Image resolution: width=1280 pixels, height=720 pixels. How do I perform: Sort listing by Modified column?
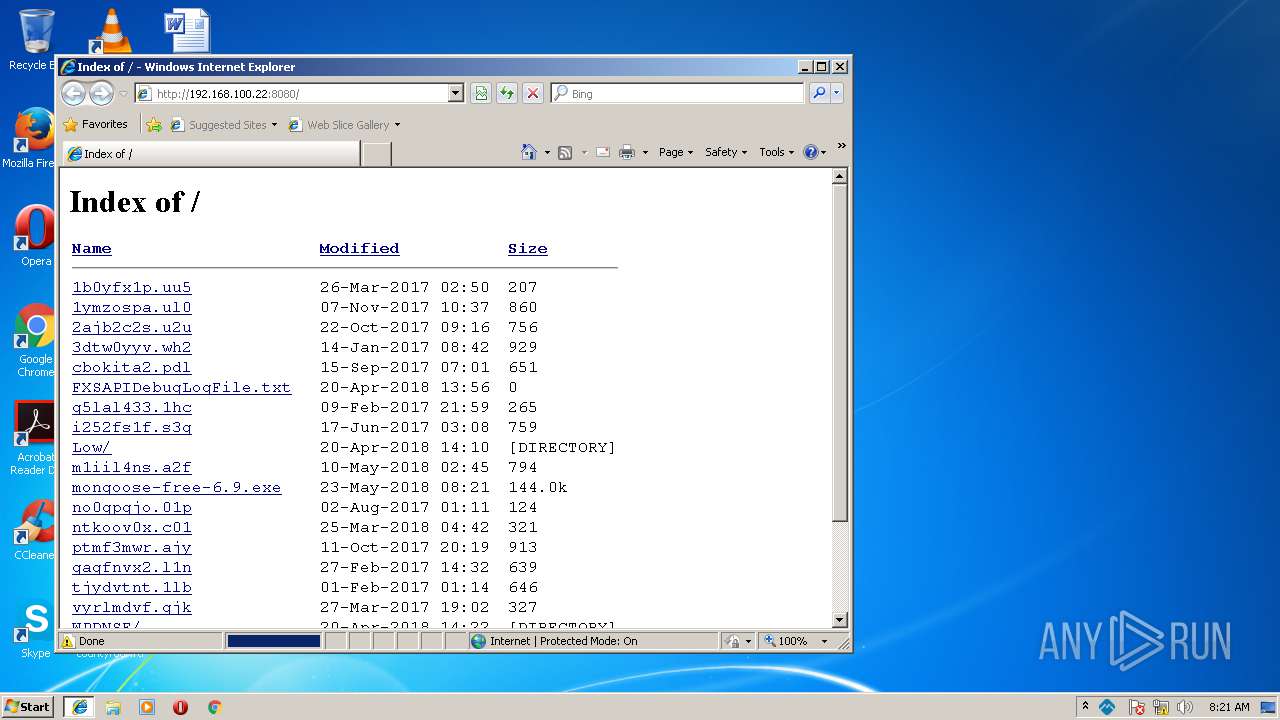pos(359,248)
